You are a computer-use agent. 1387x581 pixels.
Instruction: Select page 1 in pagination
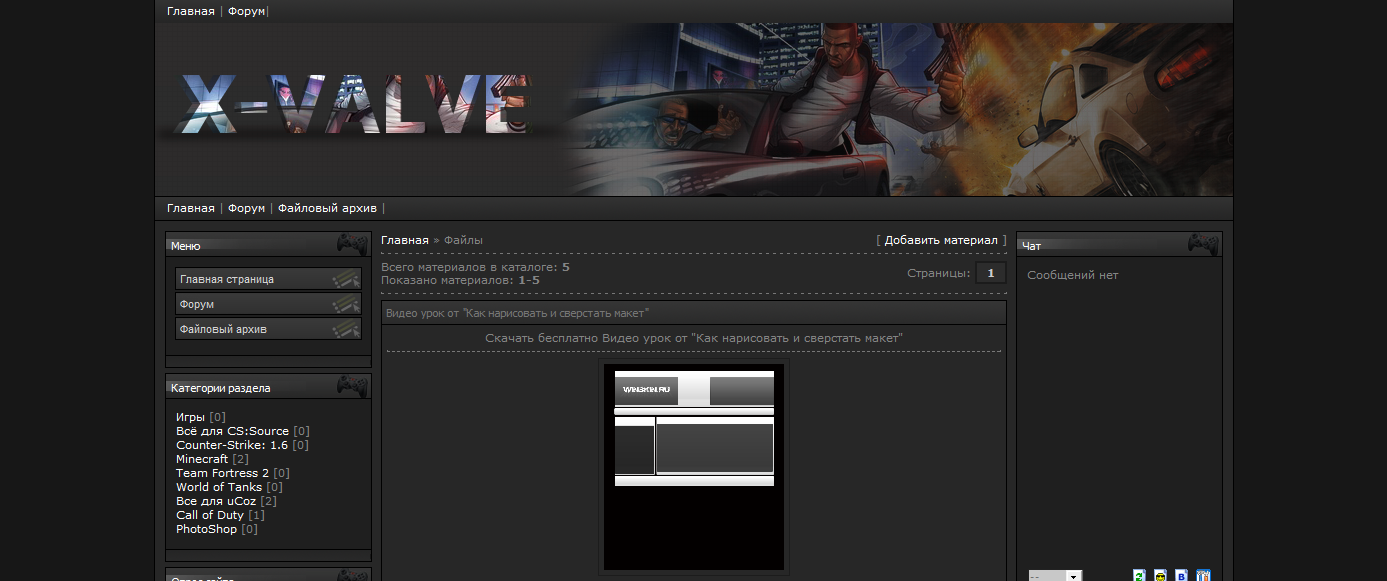click(991, 273)
